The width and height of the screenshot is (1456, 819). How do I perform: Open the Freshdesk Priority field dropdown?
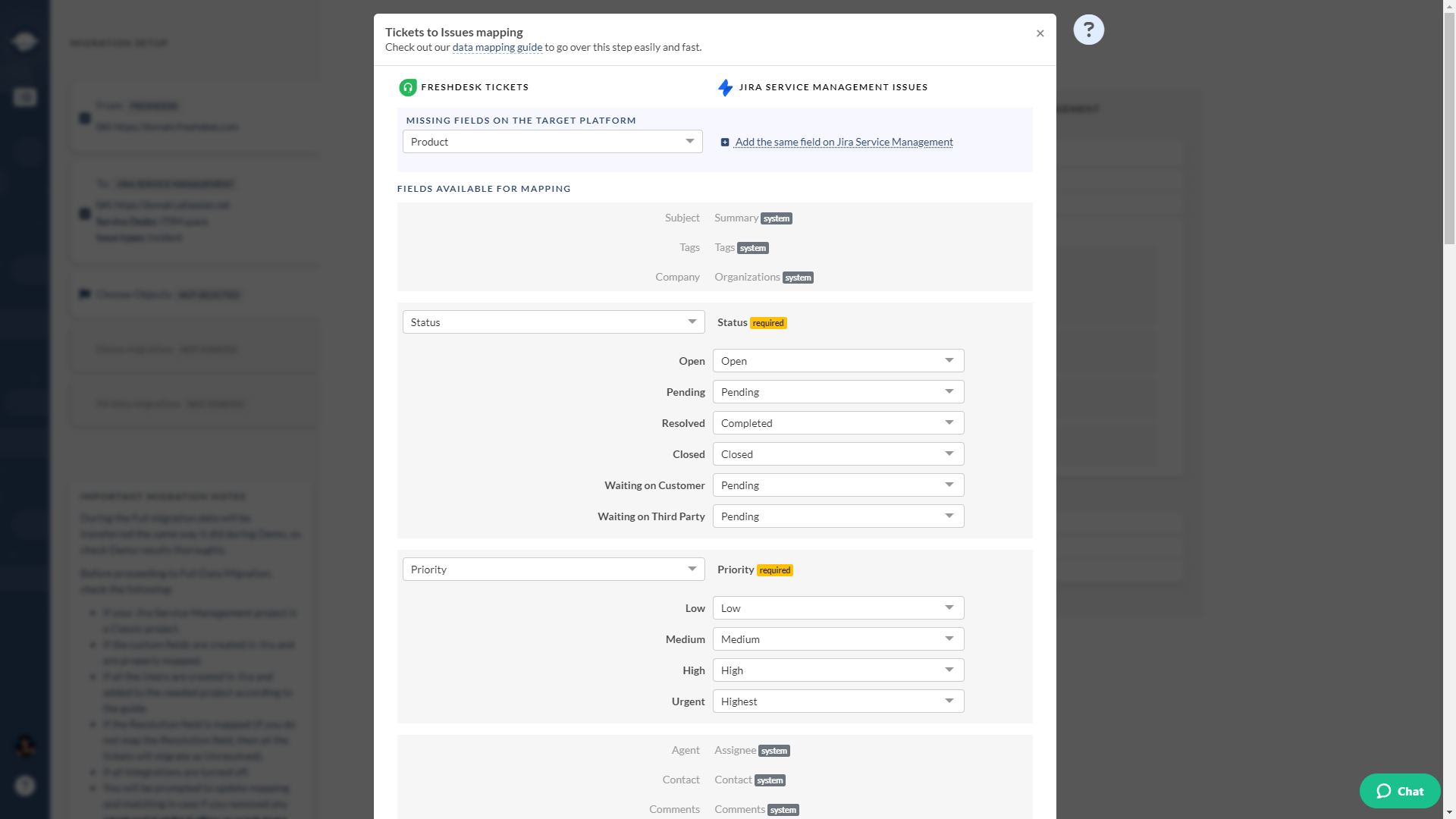pyautogui.click(x=554, y=570)
